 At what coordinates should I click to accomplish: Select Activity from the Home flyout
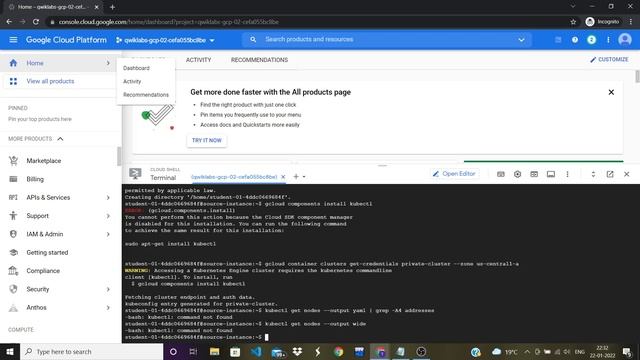point(132,82)
